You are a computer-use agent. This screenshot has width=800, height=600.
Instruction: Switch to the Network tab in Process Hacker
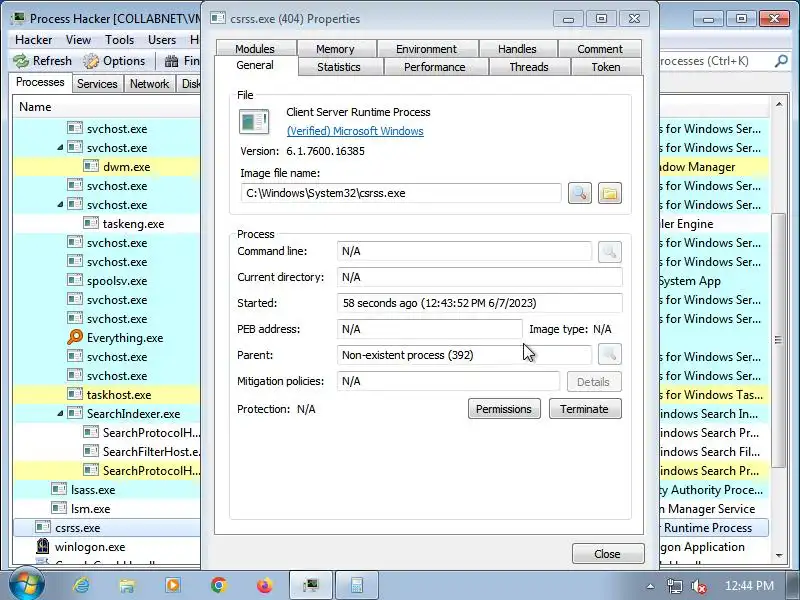point(149,84)
